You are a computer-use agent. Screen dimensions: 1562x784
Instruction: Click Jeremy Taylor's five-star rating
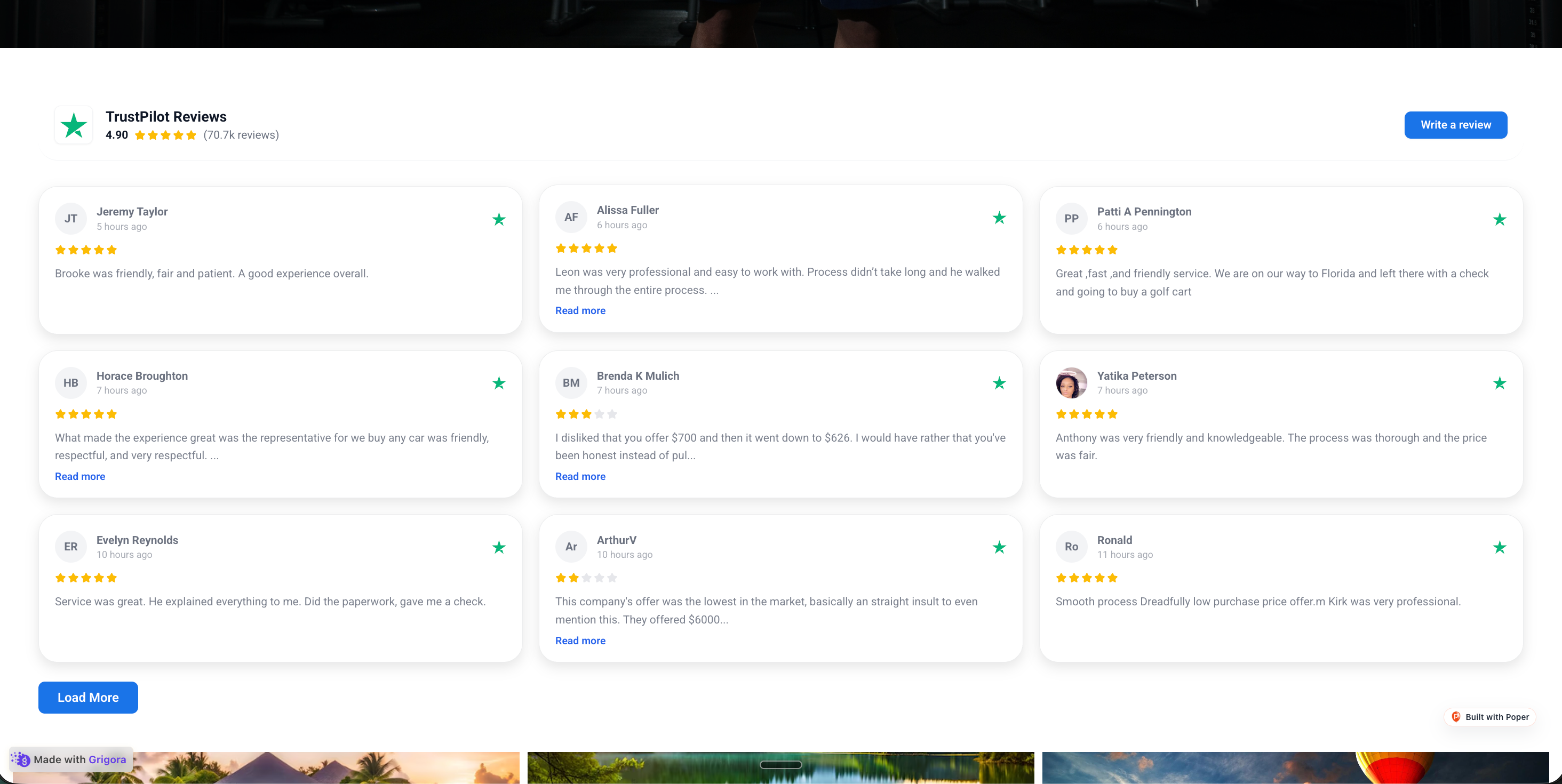(86, 250)
